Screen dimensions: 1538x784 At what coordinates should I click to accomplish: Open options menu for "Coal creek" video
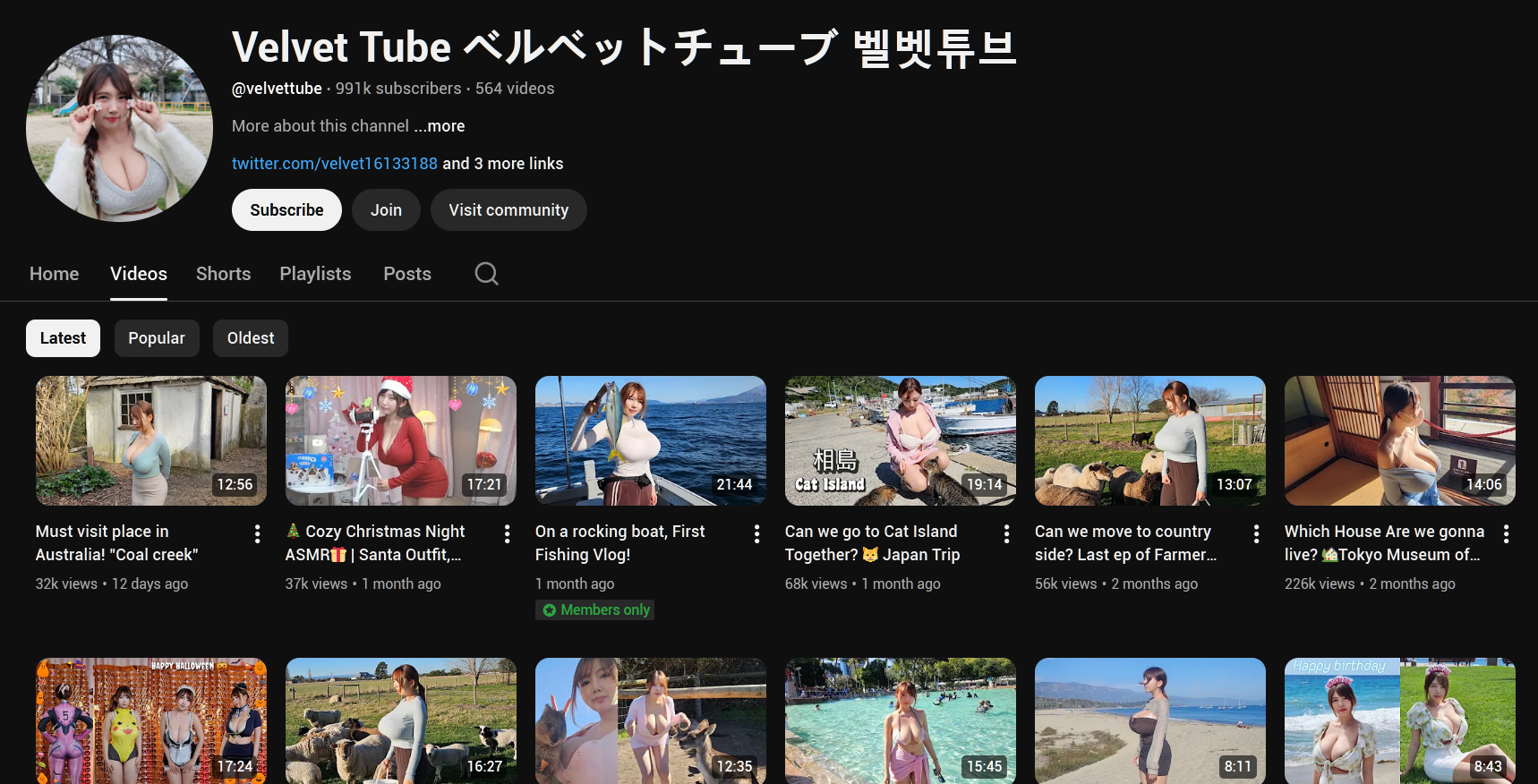[x=257, y=534]
